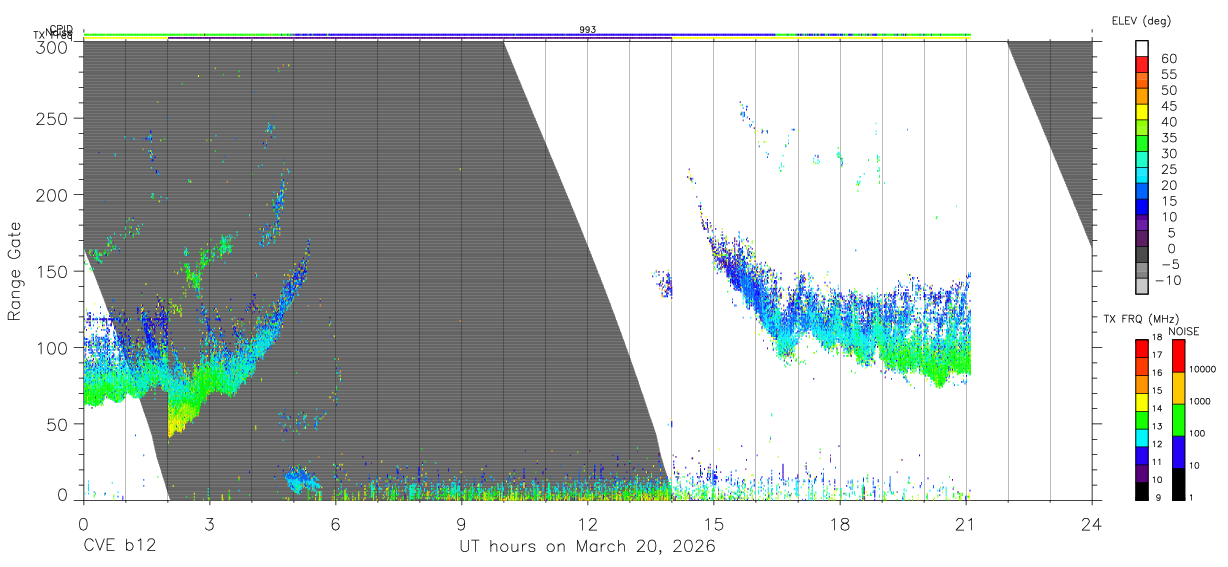Select the yellow ELEV swatch between 40 and 45
Screen dimensions: 1228x567
point(1142,114)
